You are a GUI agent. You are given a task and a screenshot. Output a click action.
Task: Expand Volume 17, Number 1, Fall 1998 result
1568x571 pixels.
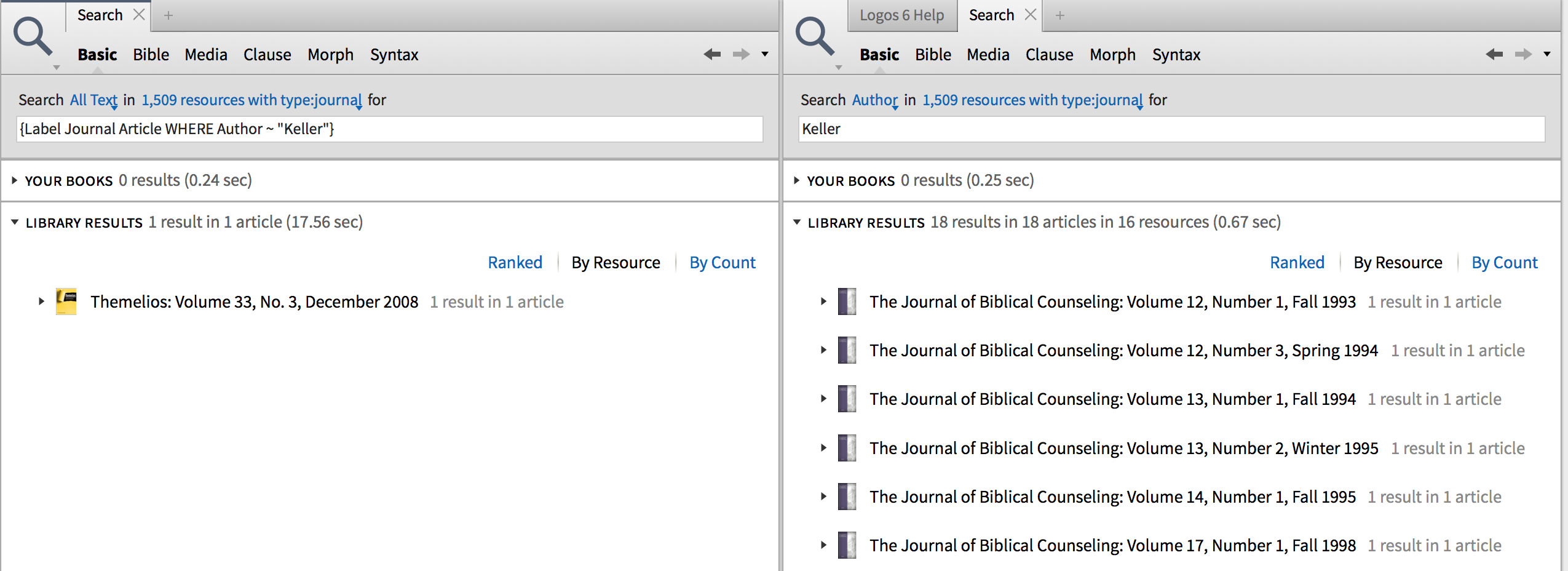823,545
